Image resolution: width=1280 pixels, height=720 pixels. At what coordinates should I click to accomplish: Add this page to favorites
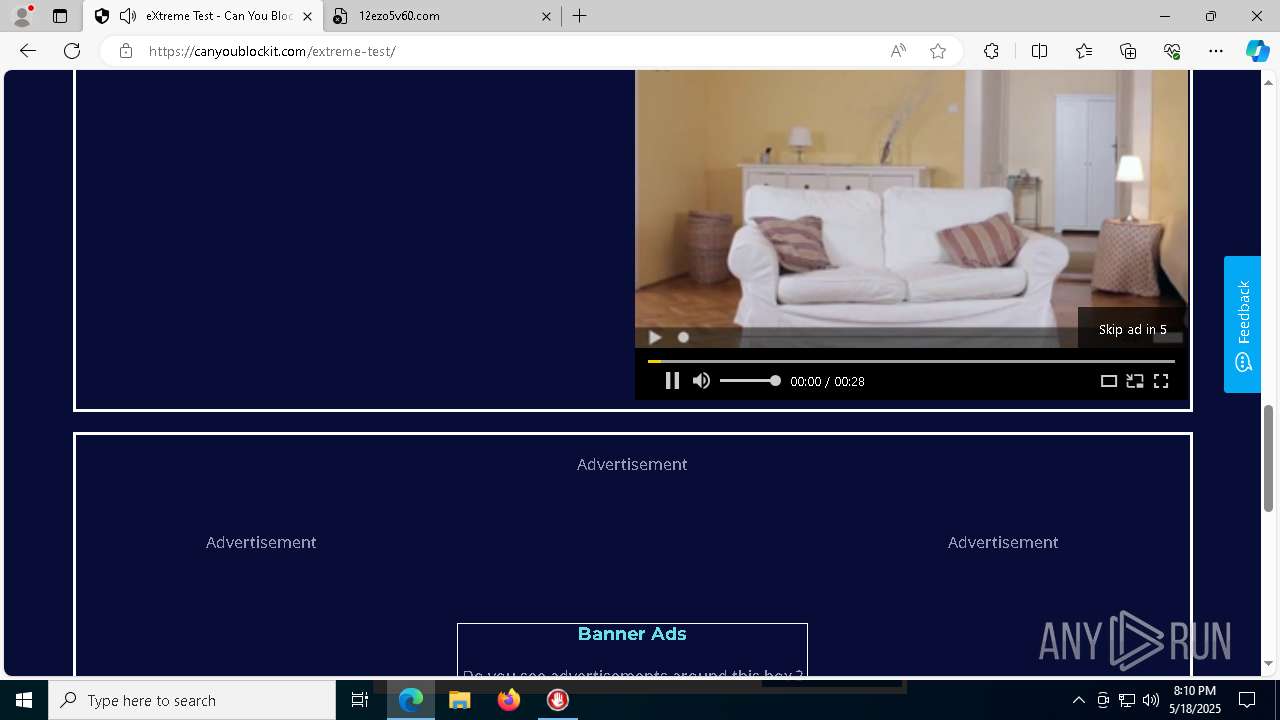[938, 51]
